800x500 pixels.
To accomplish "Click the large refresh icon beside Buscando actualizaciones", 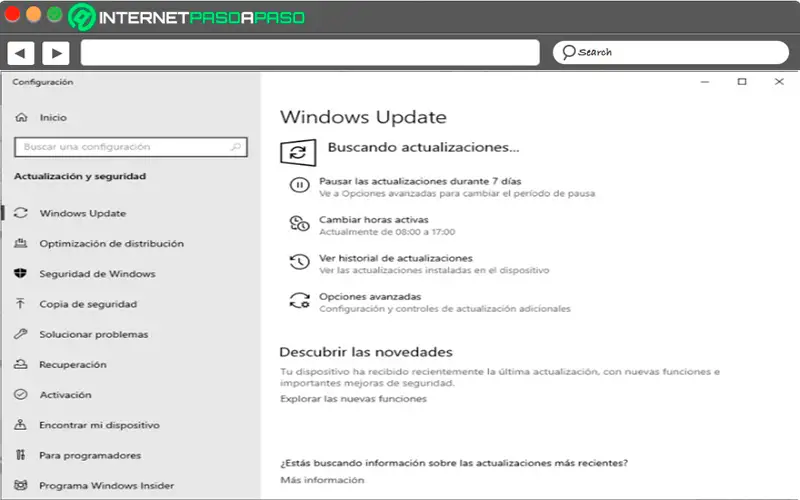I will (298, 152).
